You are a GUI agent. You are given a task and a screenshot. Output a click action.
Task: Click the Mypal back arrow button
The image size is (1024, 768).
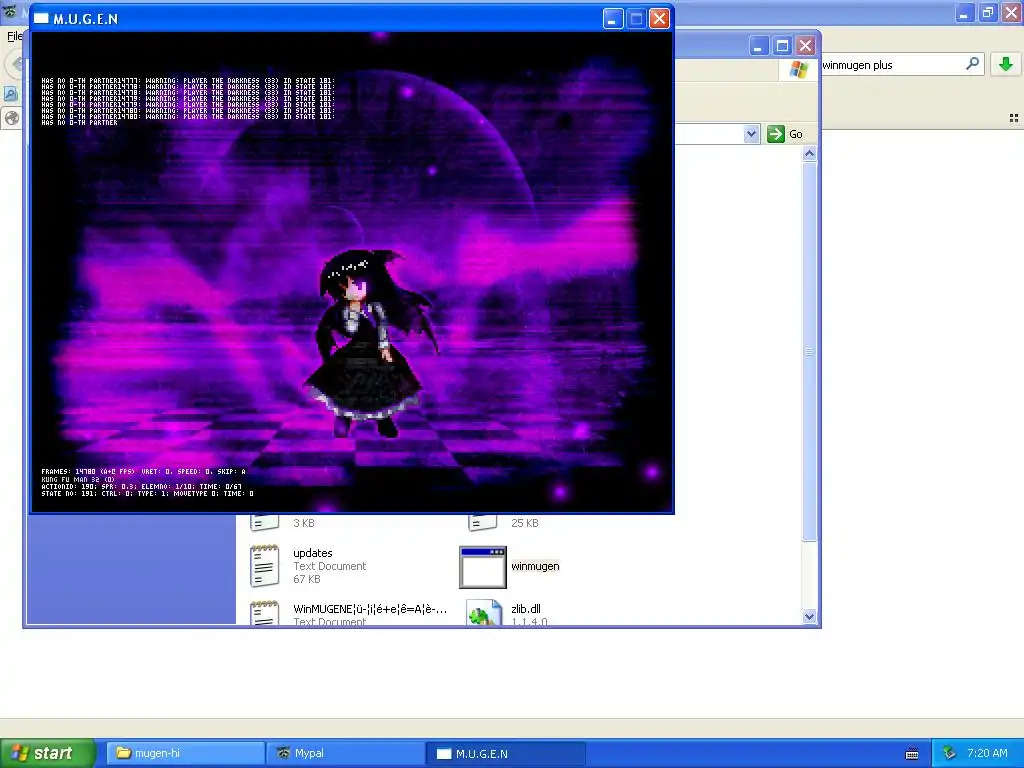[16, 64]
